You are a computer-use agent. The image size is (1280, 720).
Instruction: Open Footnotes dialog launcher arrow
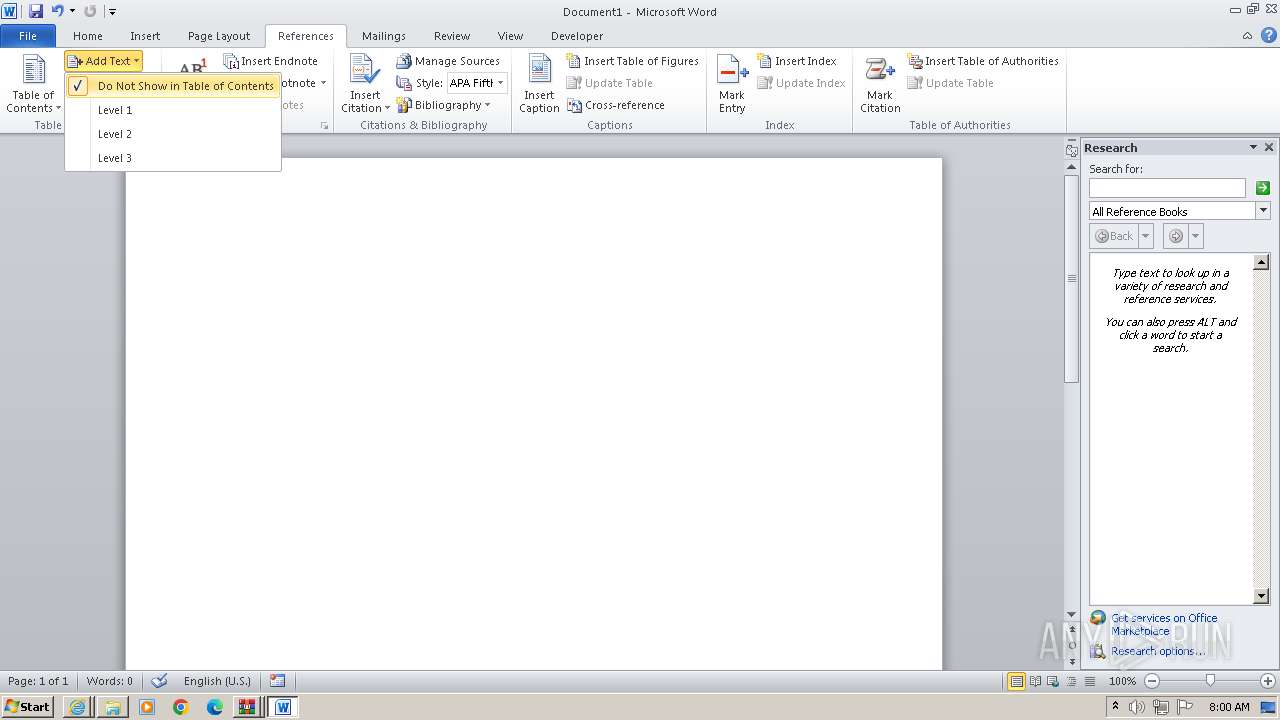(324, 126)
